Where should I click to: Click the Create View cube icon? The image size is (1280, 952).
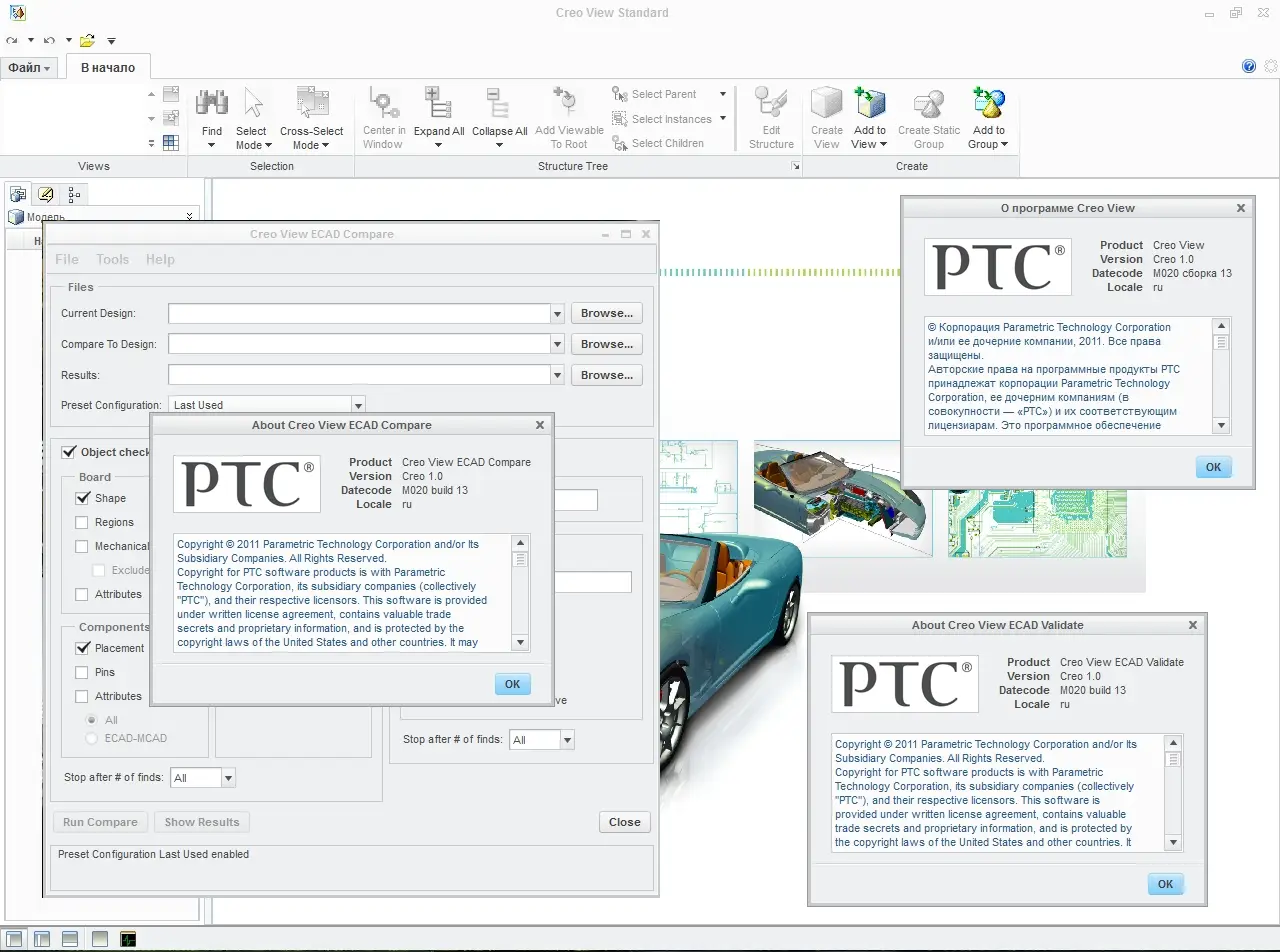point(826,103)
